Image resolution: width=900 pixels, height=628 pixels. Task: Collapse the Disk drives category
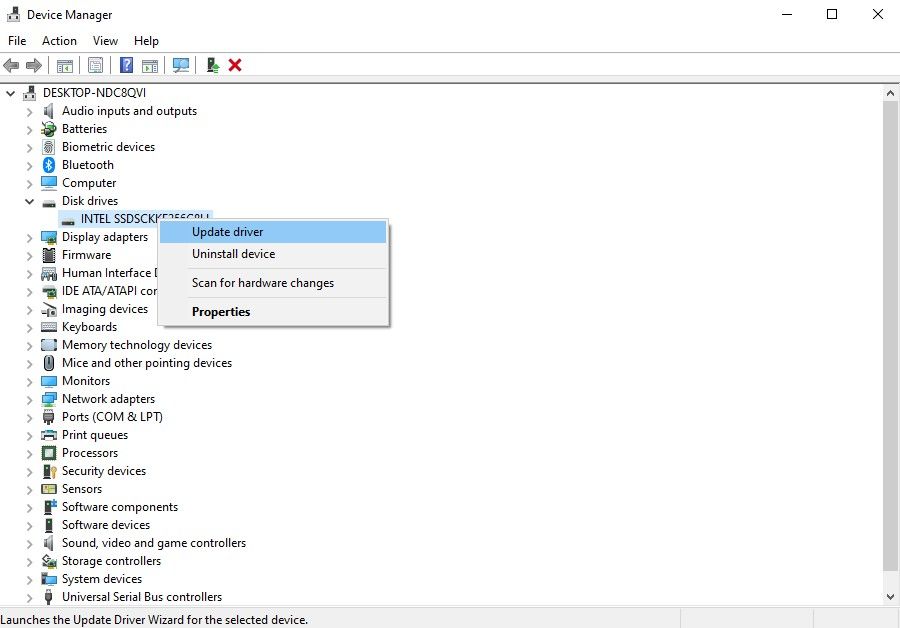pyautogui.click(x=29, y=201)
